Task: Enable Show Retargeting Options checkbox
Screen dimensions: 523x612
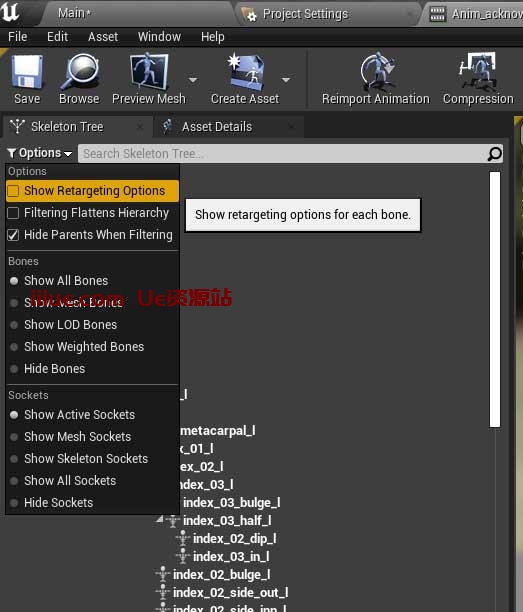Action: pyautogui.click(x=13, y=191)
